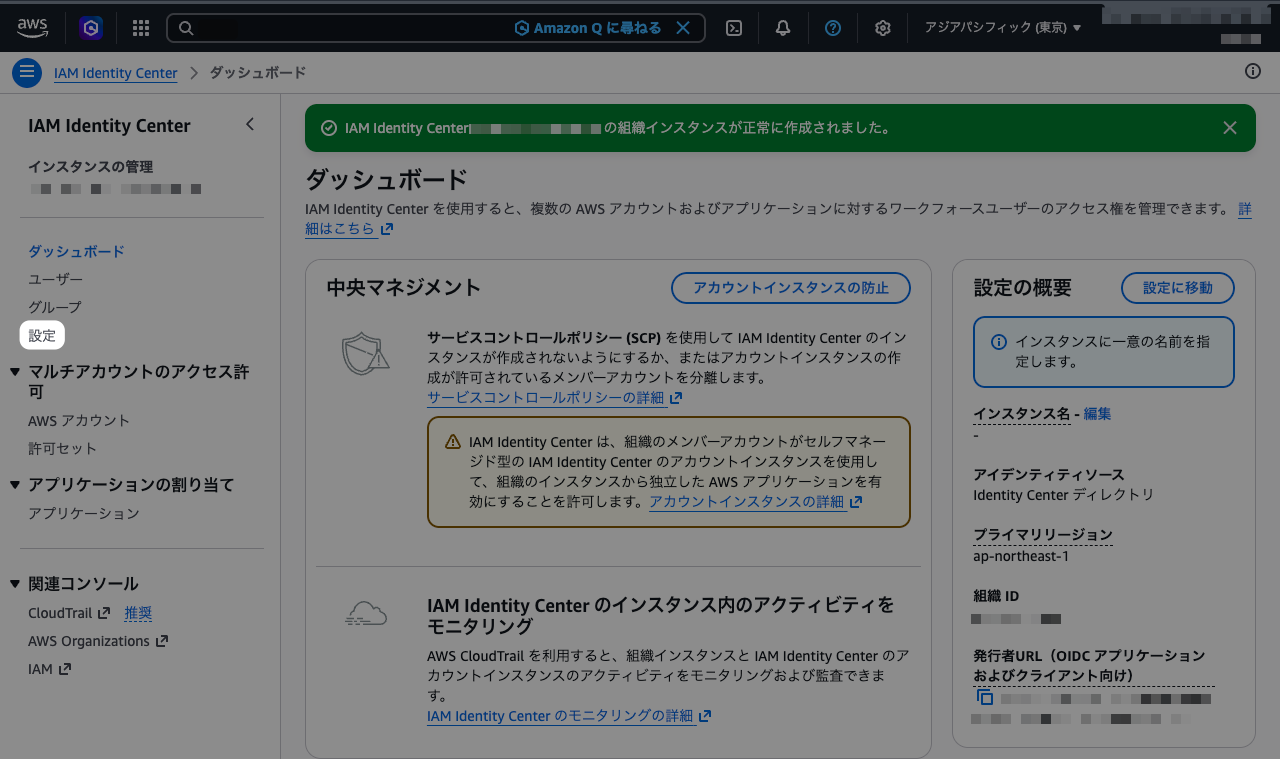Screen dimensions: 1280x759
Task: Click the 推奨 label next to CloudTrail
Action: (x=138, y=613)
